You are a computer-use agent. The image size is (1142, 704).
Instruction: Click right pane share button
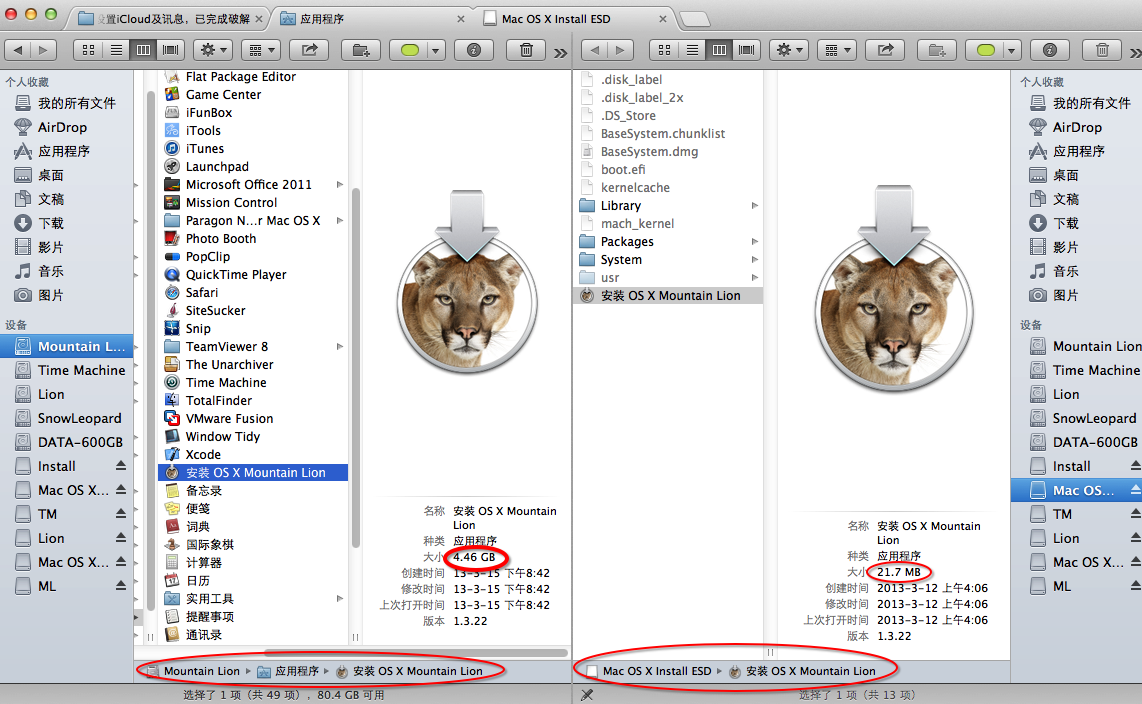[886, 50]
